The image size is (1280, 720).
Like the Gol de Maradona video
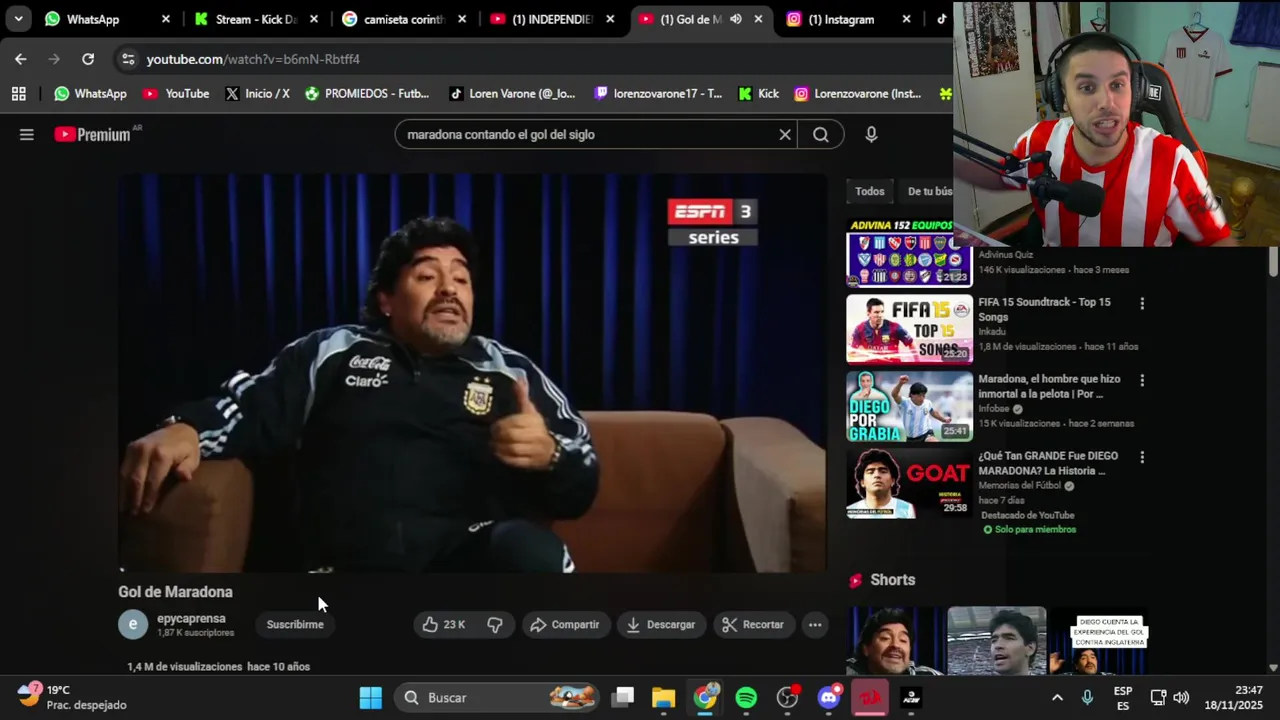tap(444, 624)
